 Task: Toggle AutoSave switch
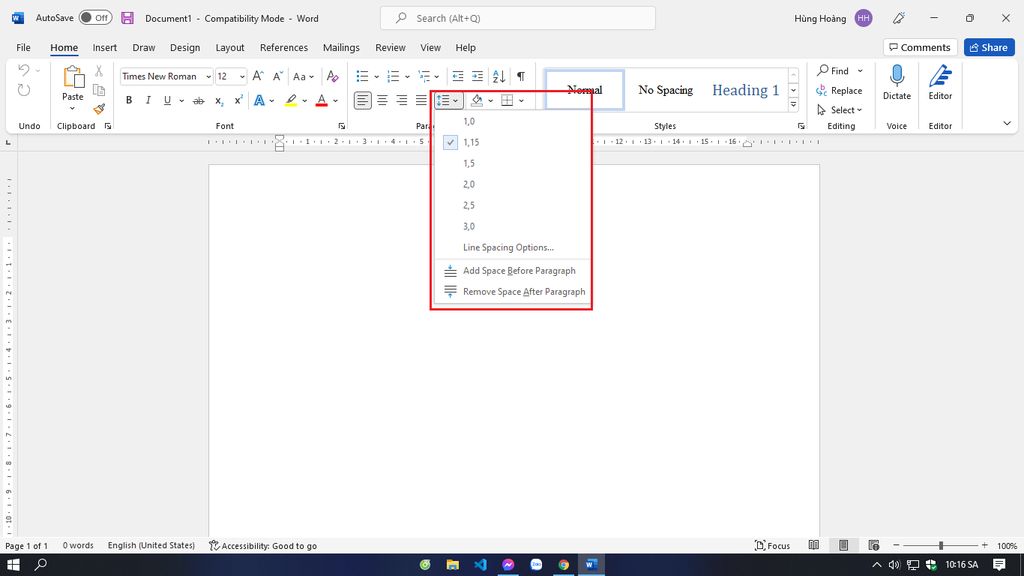(x=95, y=18)
